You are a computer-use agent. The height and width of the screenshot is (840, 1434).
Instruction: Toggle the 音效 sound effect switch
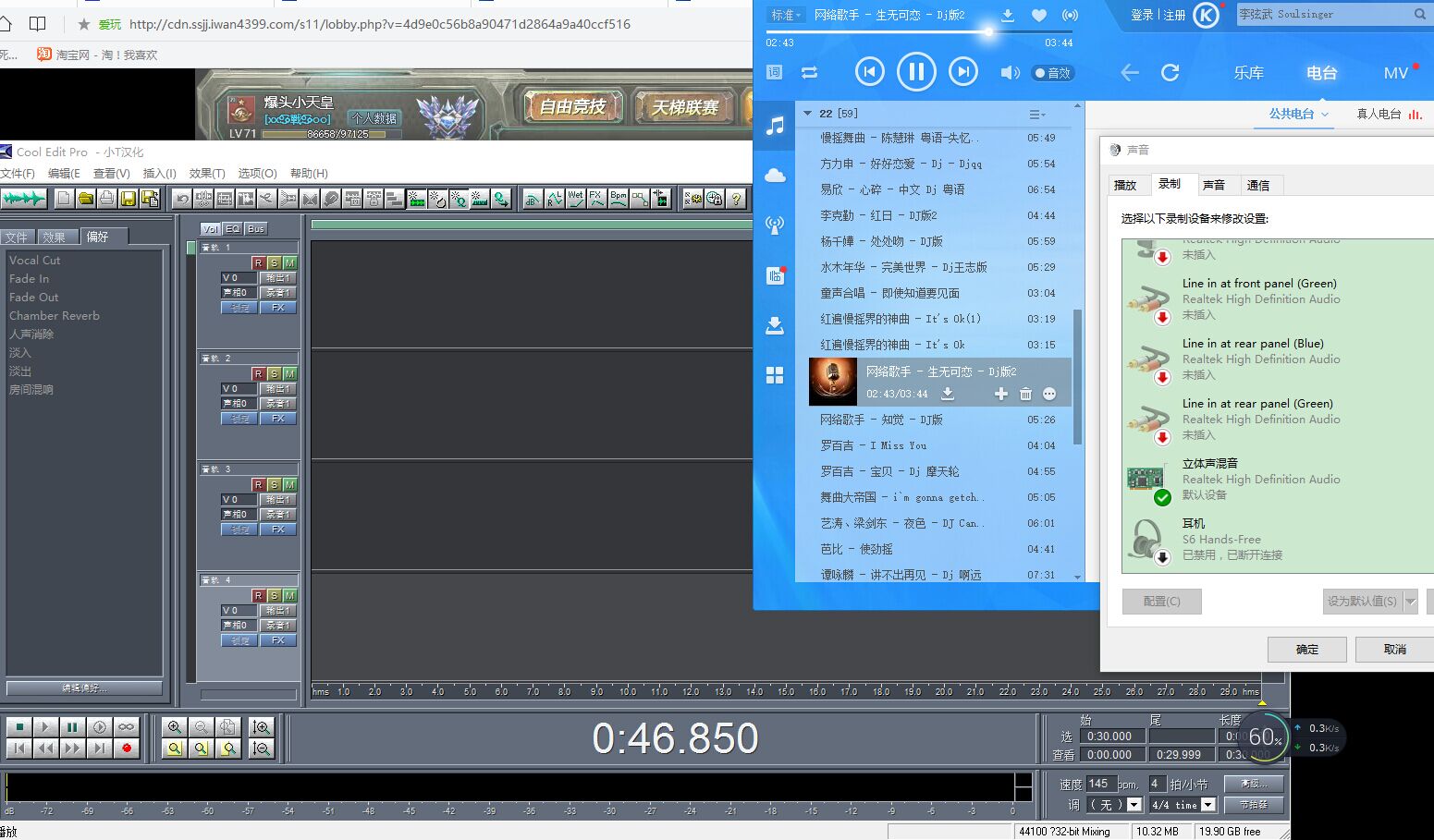(x=1053, y=73)
